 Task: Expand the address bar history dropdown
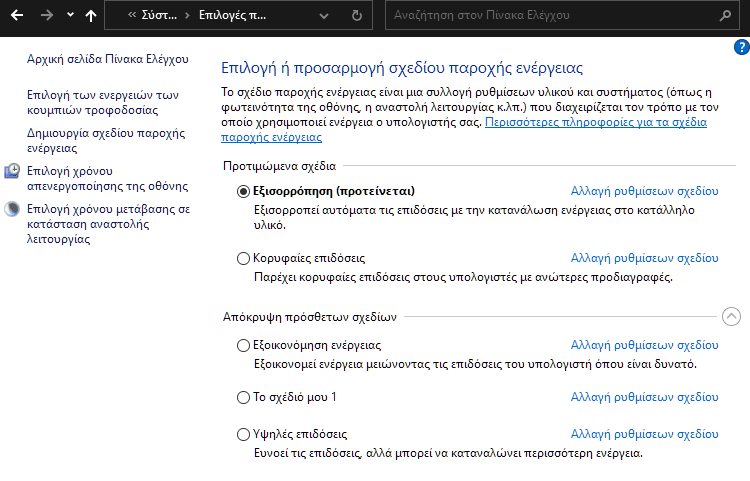point(324,16)
